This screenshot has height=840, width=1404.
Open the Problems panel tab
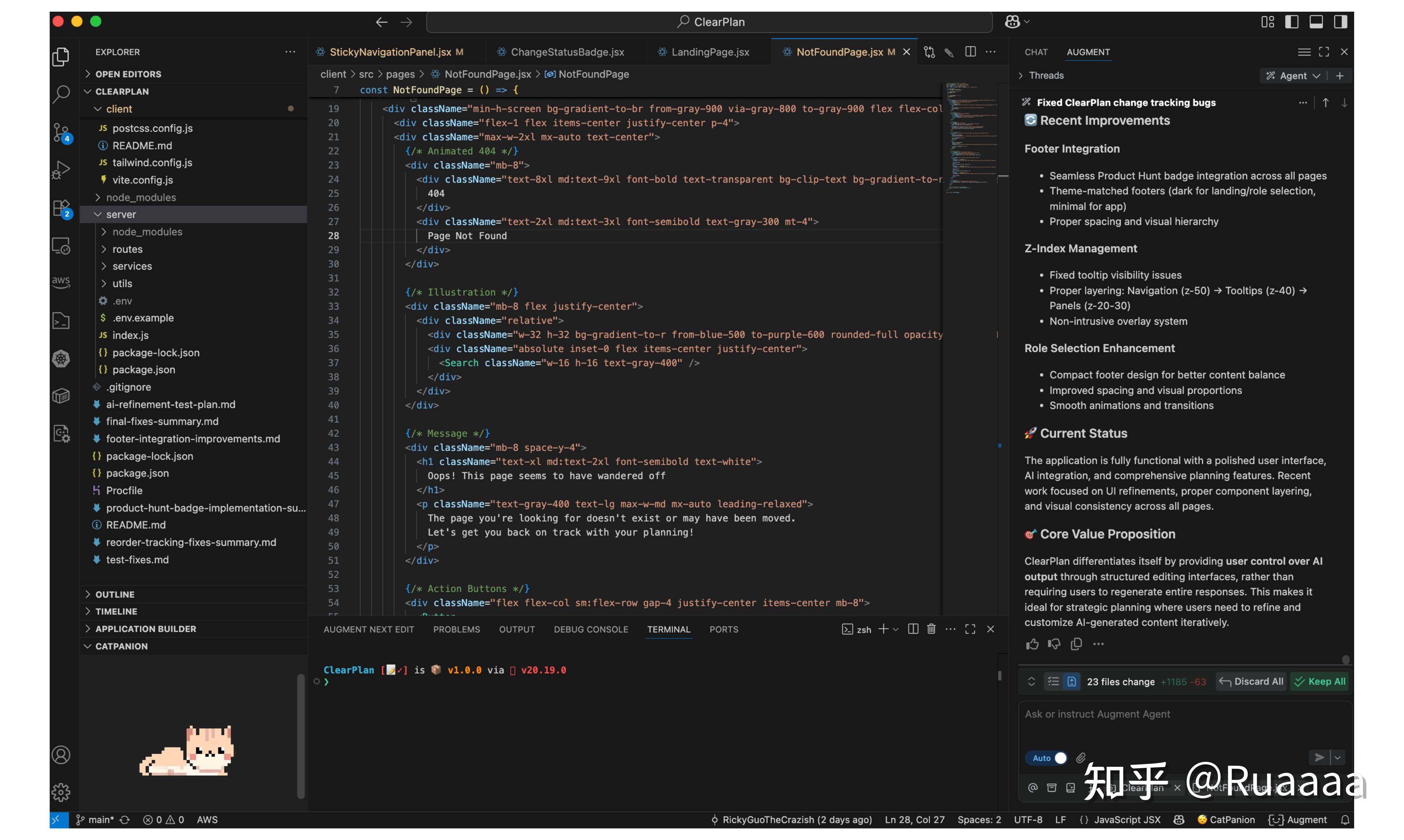pos(456,630)
